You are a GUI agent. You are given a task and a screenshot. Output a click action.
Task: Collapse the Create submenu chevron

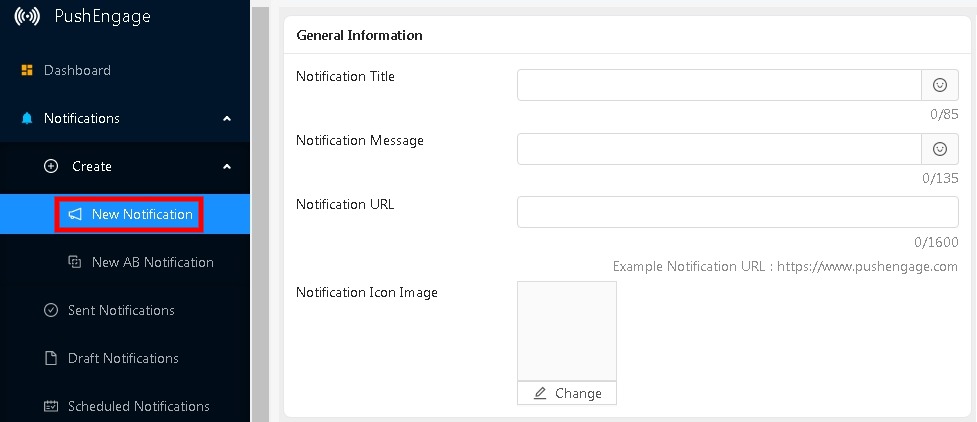tap(227, 166)
